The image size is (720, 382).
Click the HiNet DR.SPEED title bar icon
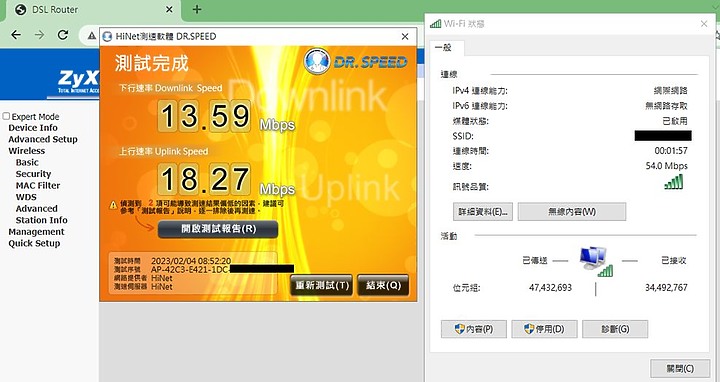pyautogui.click(x=107, y=37)
